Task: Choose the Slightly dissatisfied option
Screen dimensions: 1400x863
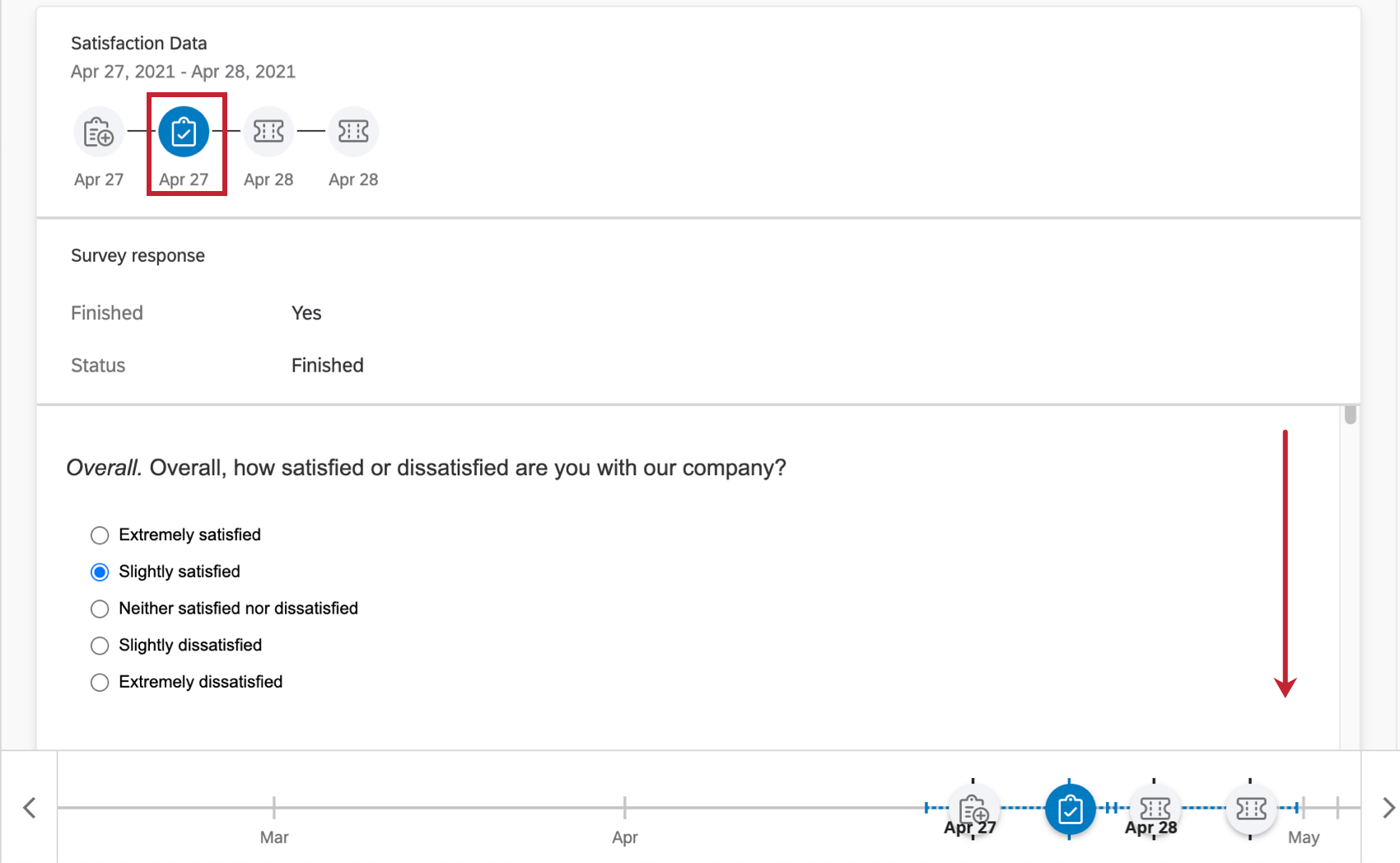Action: click(x=100, y=646)
